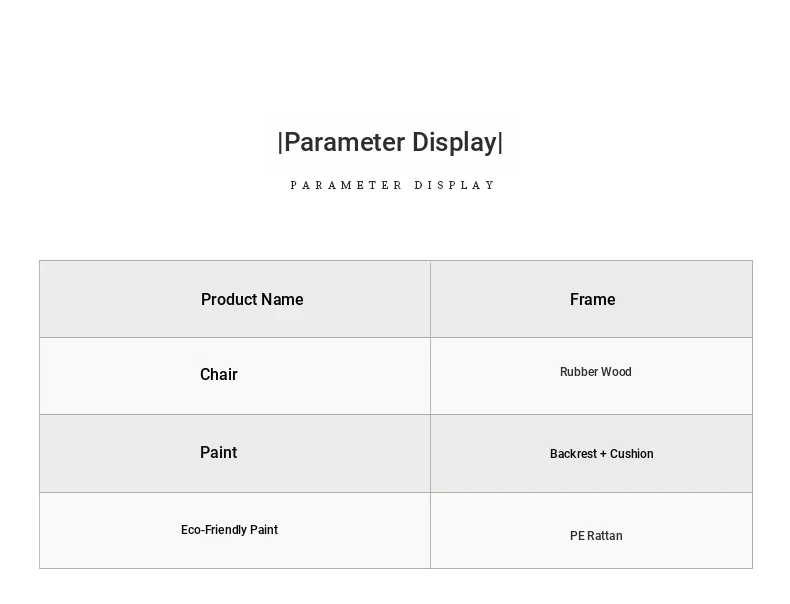Screen dimensions: 790x604
Task: Click the Chair table cell
Action: click(235, 376)
